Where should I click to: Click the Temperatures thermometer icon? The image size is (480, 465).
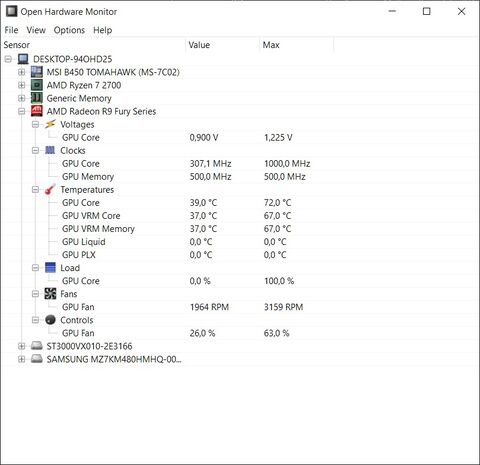[50, 189]
